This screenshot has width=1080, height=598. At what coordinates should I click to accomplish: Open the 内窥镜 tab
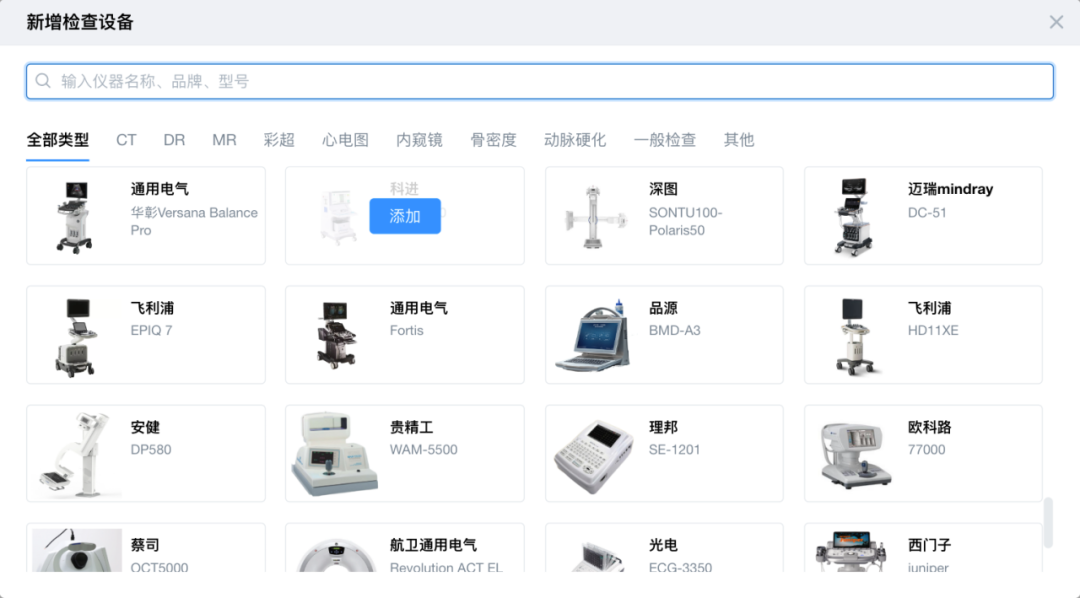tap(419, 140)
